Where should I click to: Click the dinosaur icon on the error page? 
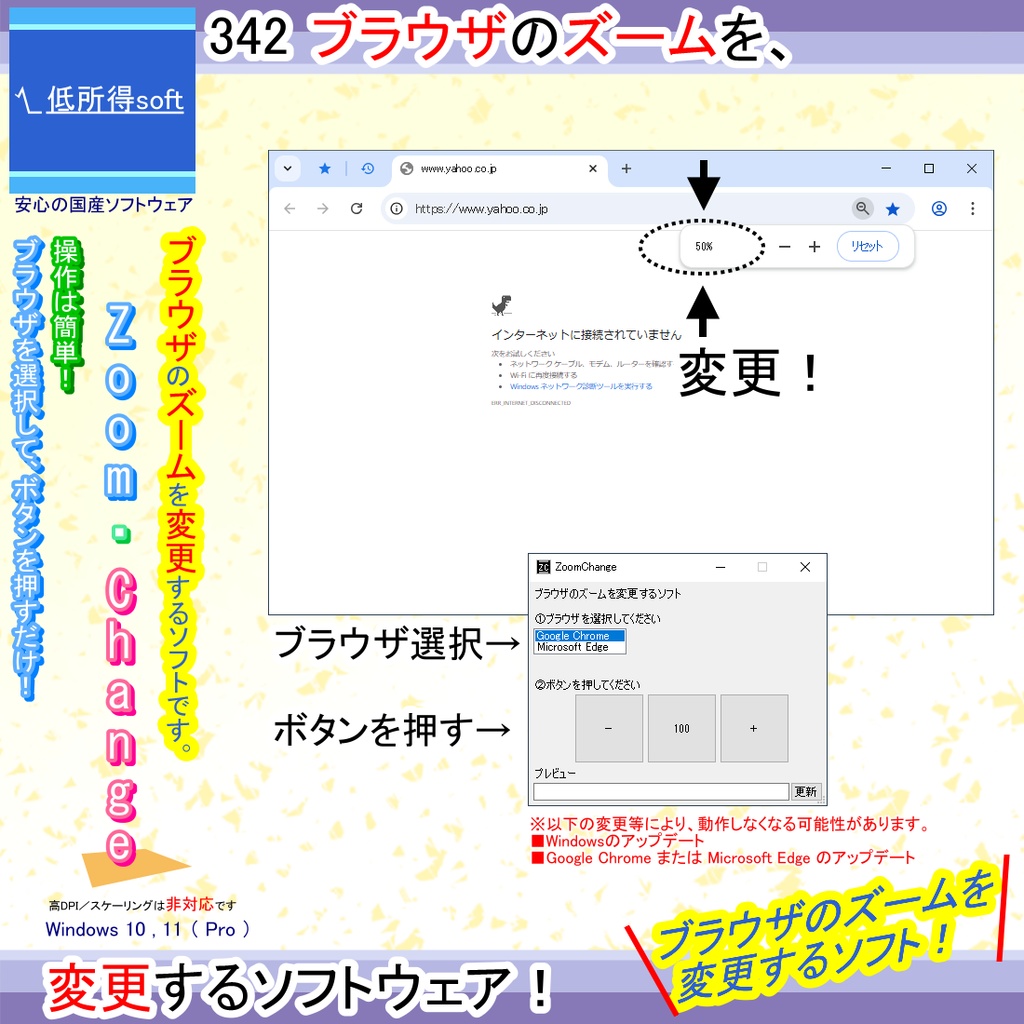click(502, 305)
